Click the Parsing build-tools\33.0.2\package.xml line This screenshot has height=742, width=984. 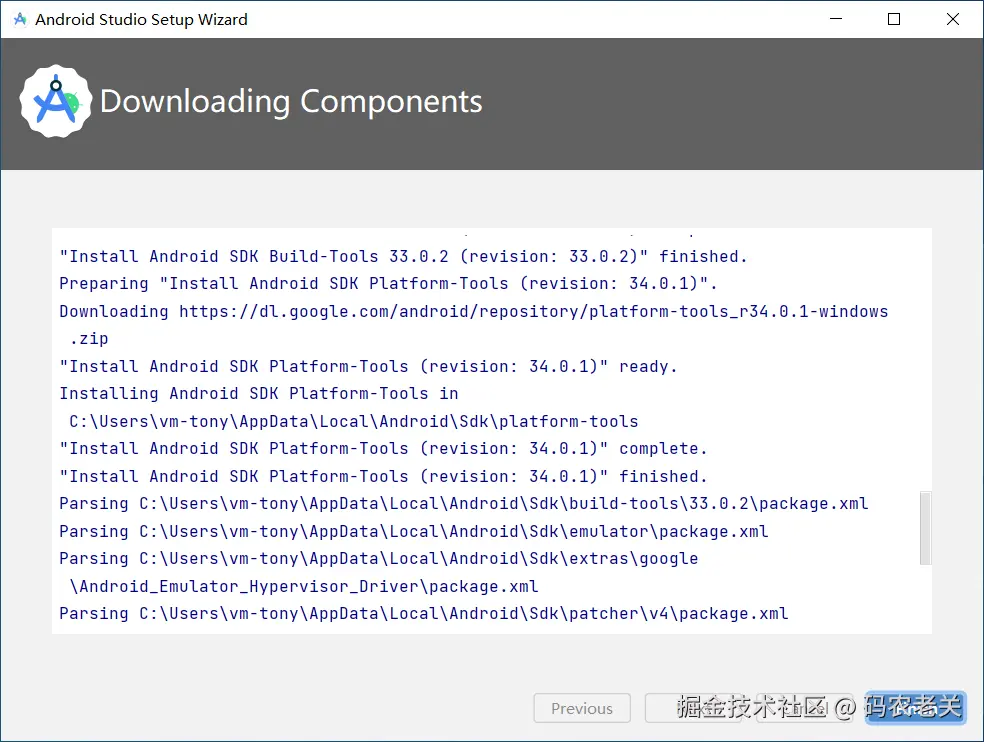tap(464, 503)
